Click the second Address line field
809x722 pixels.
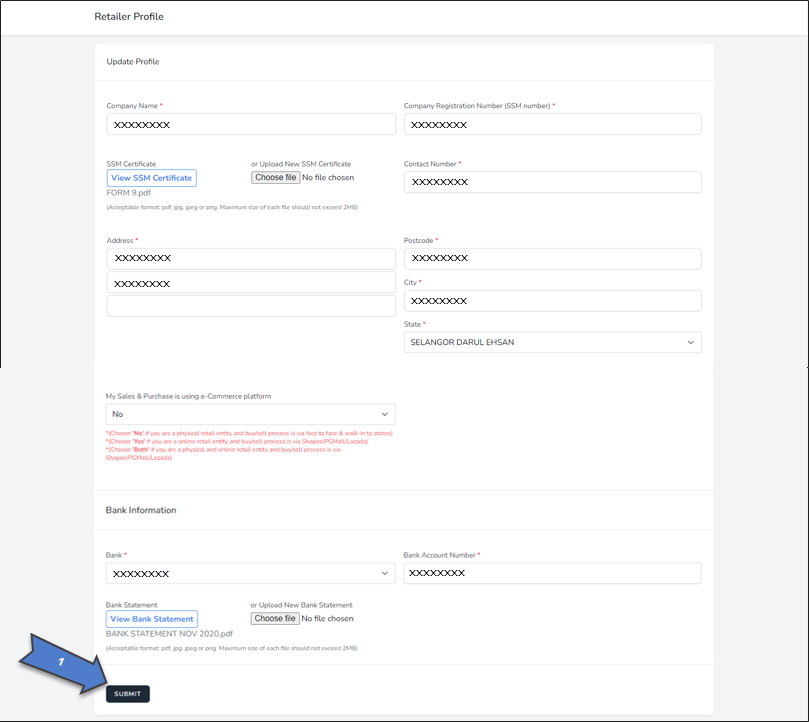click(251, 283)
